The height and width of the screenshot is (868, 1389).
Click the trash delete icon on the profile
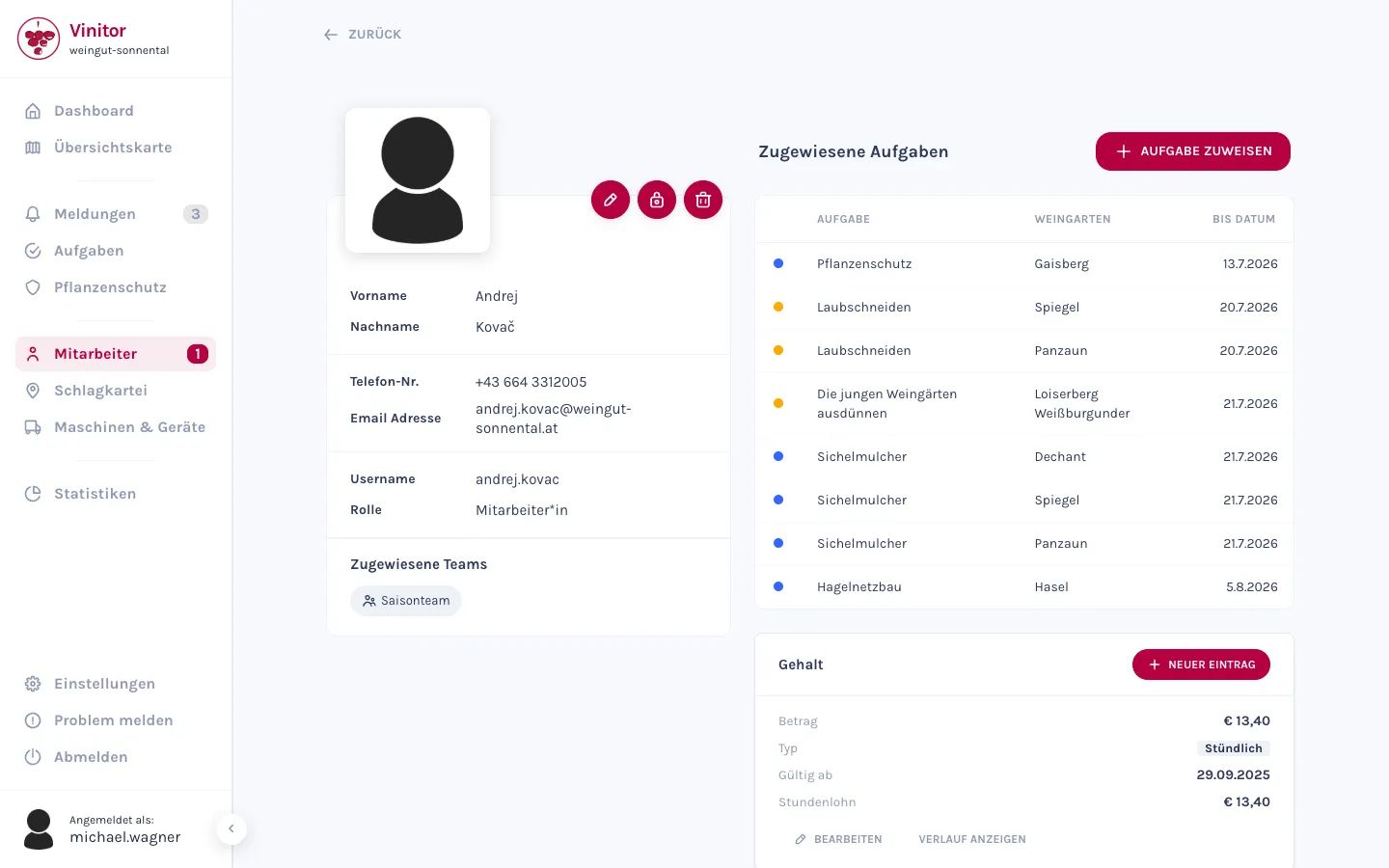click(703, 200)
